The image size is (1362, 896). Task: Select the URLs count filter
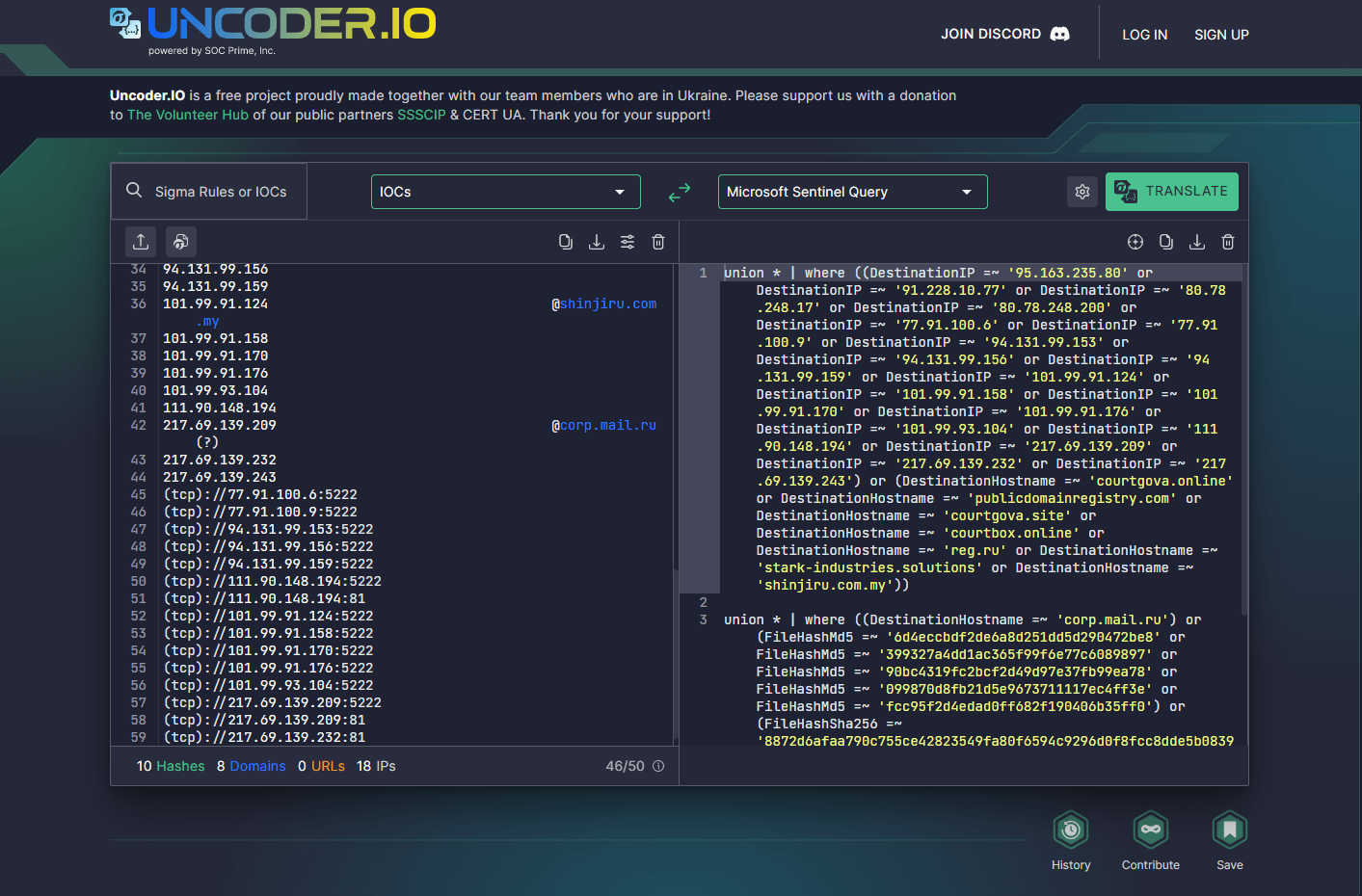[321, 766]
